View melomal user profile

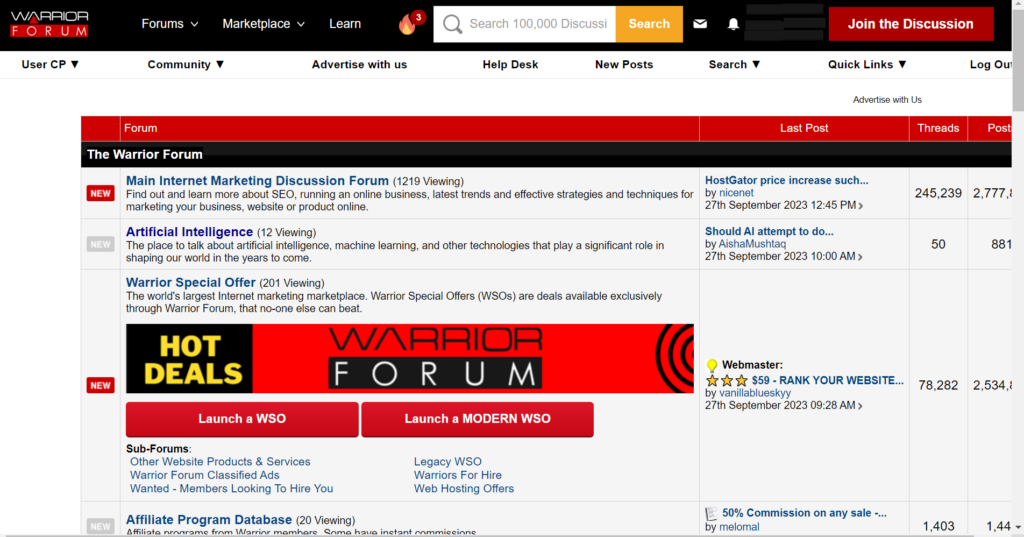[739, 527]
